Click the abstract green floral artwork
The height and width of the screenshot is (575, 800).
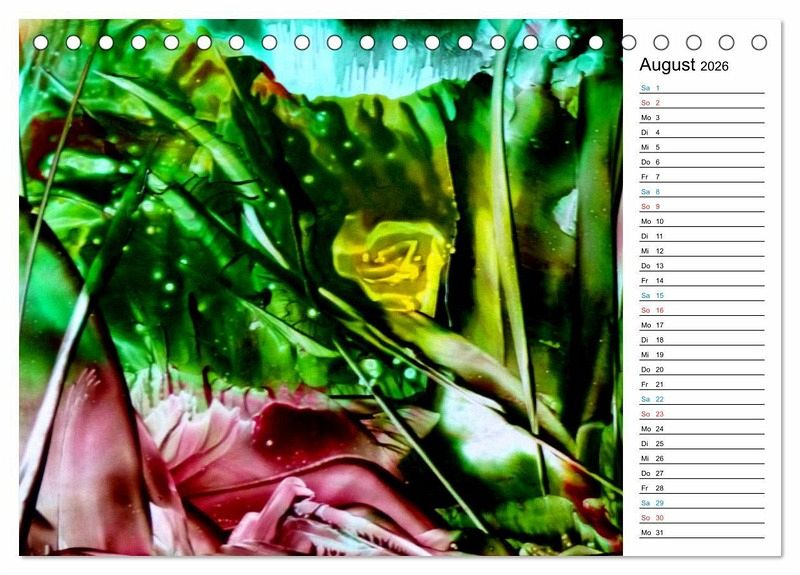coord(321,287)
